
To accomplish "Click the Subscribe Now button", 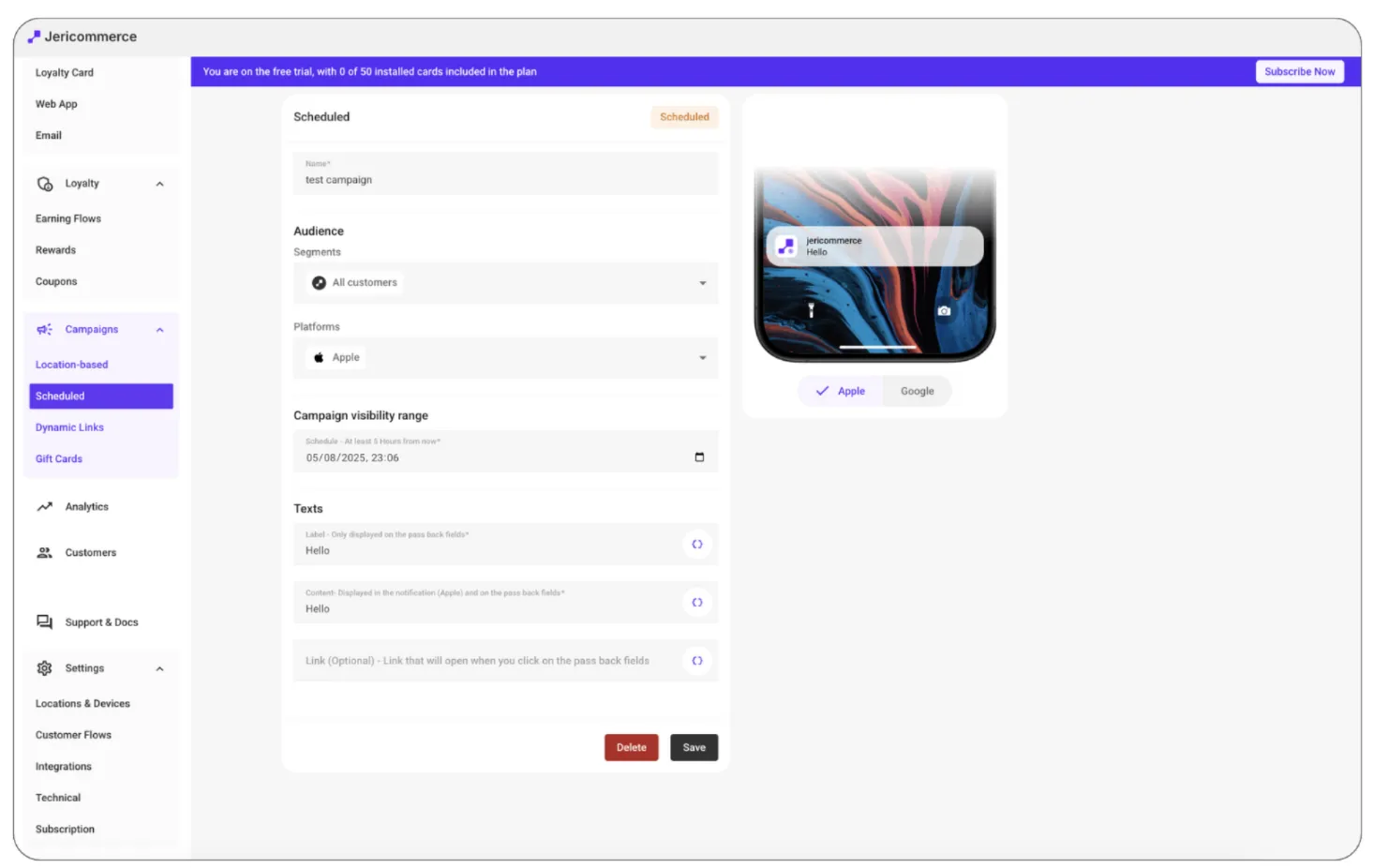I will (x=1299, y=72).
